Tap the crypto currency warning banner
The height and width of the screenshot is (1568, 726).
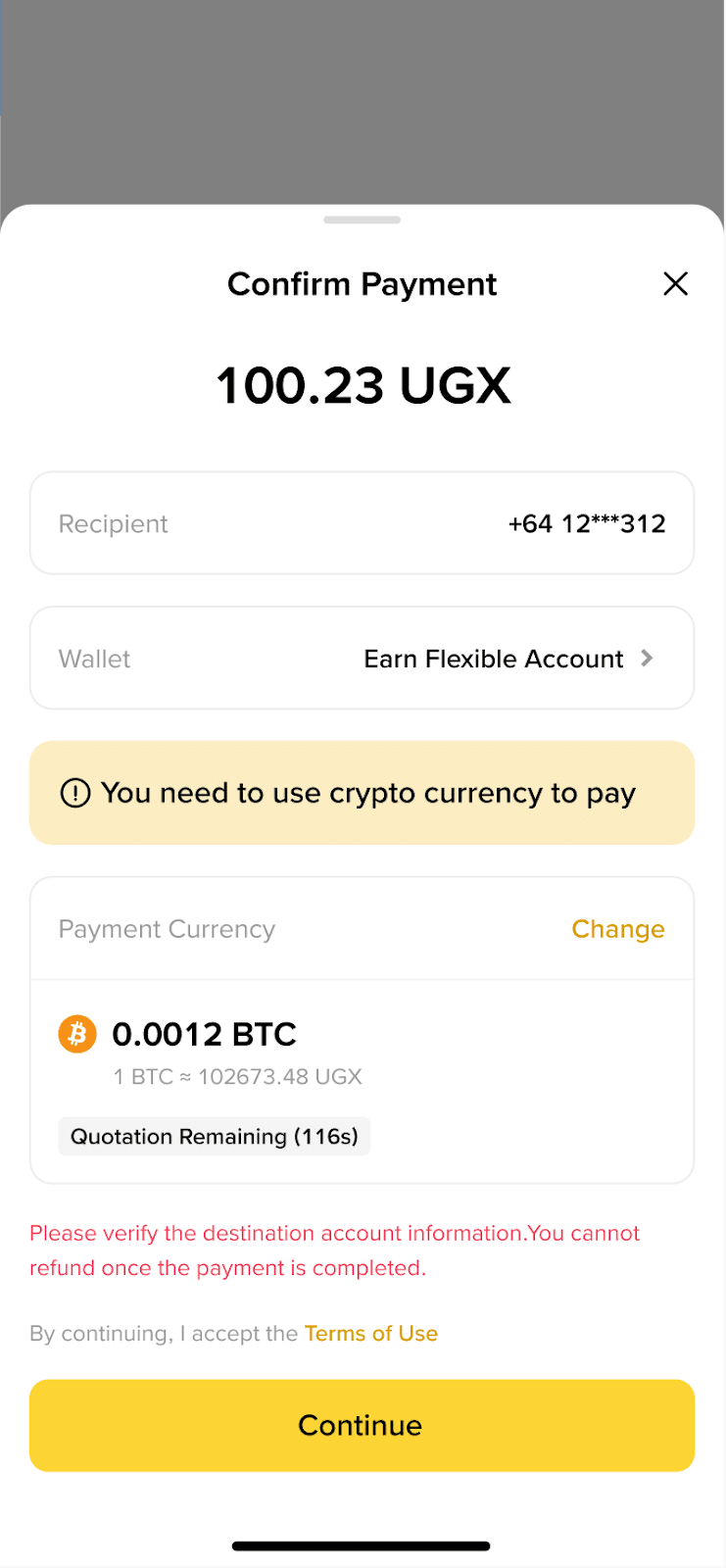pyautogui.click(x=362, y=793)
